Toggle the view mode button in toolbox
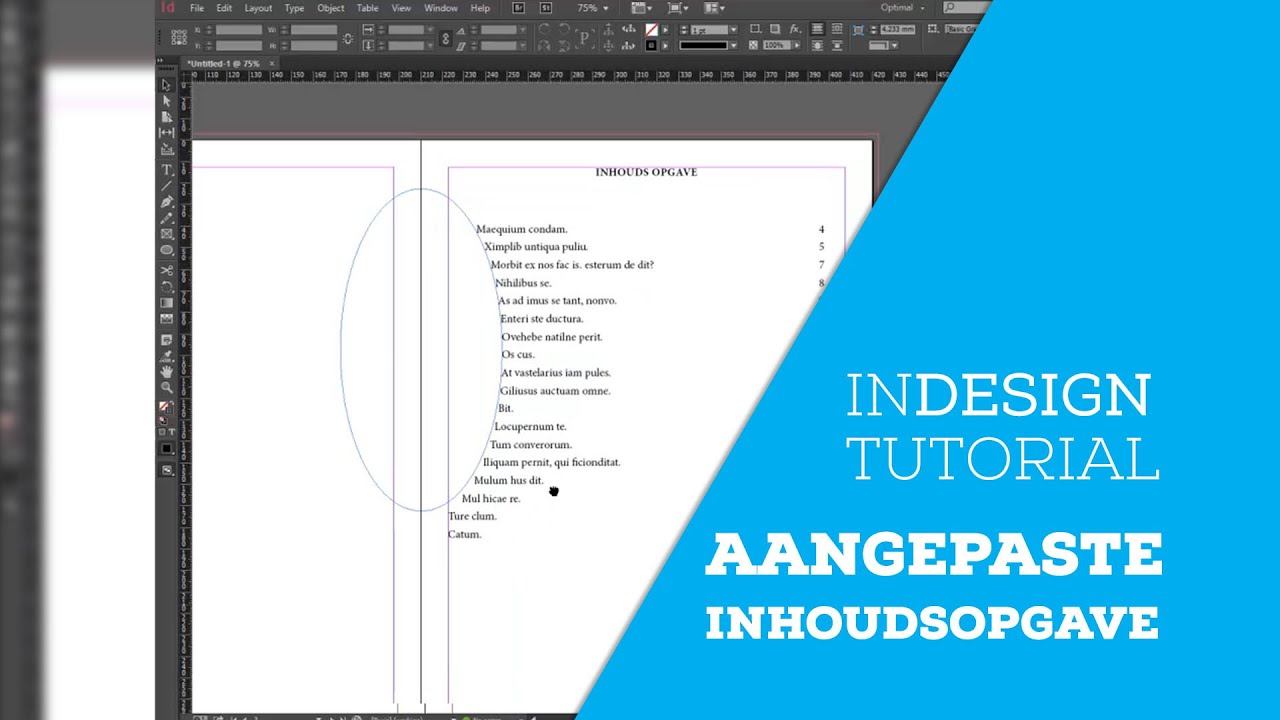1280x720 pixels. point(167,470)
